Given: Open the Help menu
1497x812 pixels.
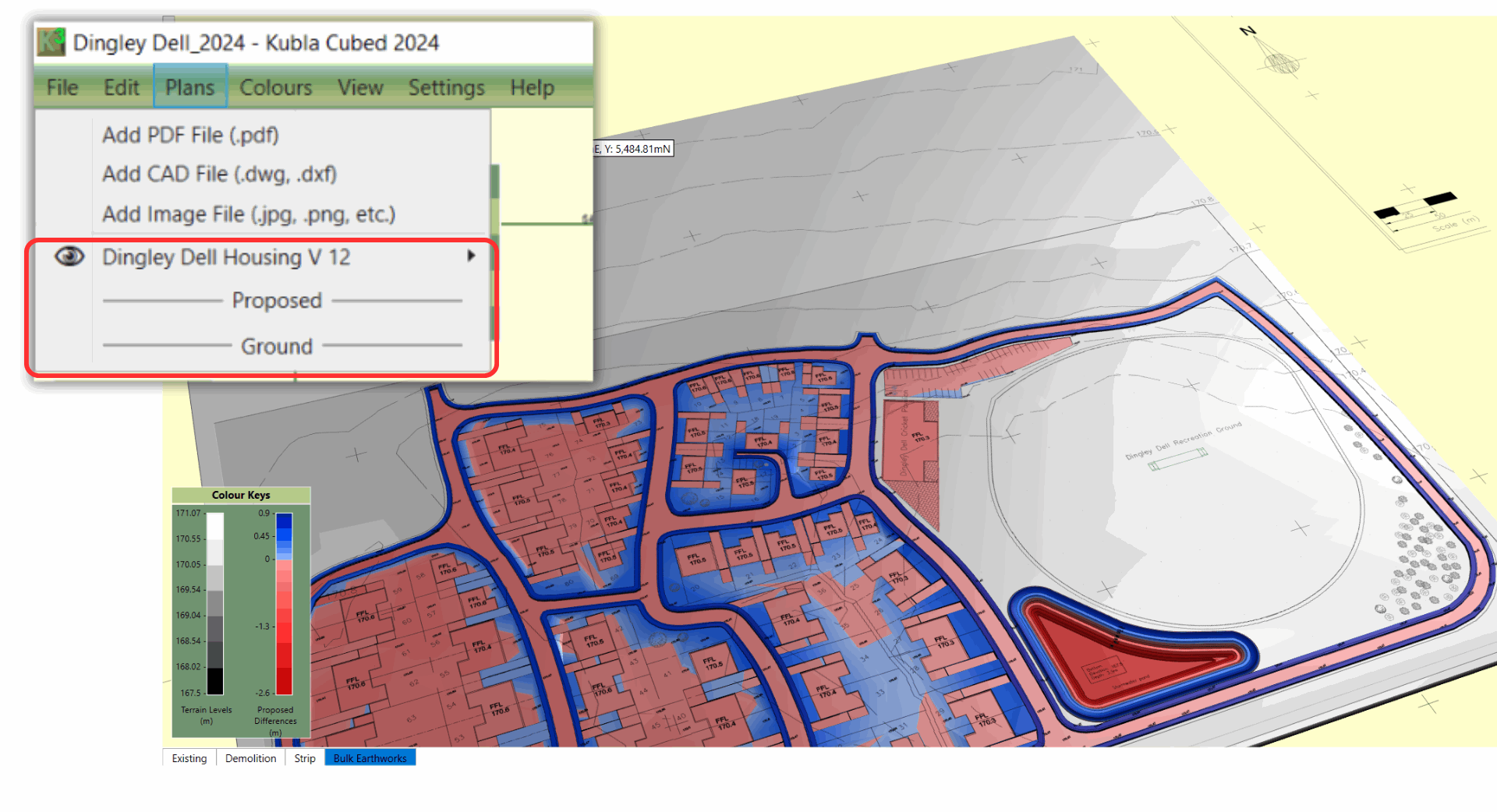Looking at the screenshot, I should (532, 87).
